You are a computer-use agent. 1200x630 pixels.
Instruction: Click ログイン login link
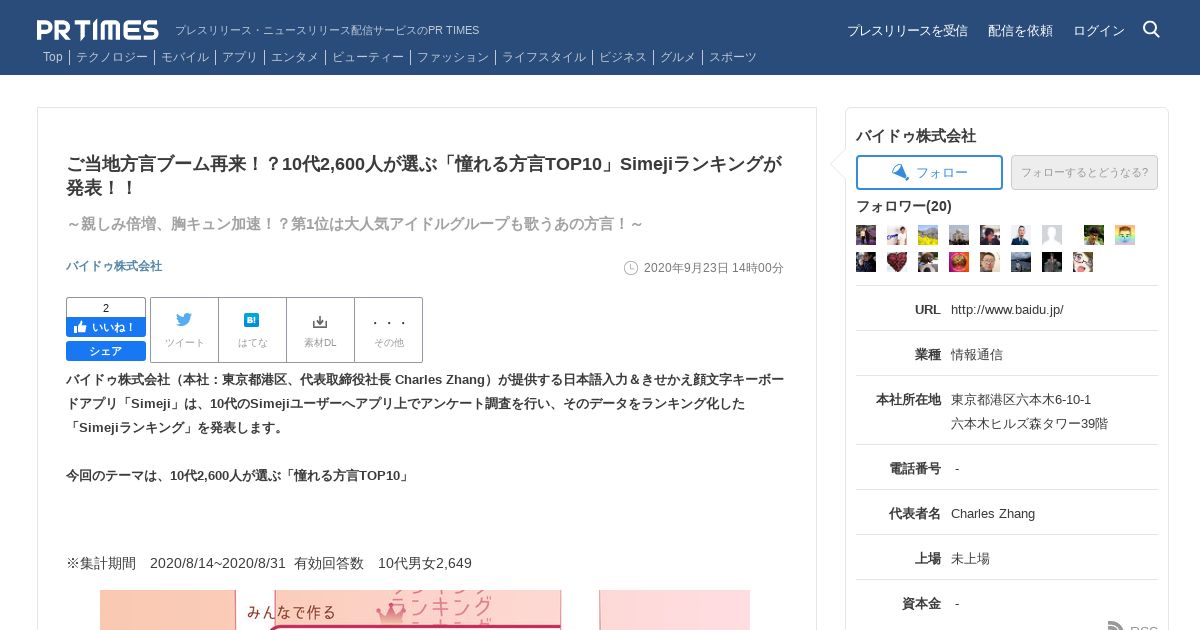tap(1099, 31)
